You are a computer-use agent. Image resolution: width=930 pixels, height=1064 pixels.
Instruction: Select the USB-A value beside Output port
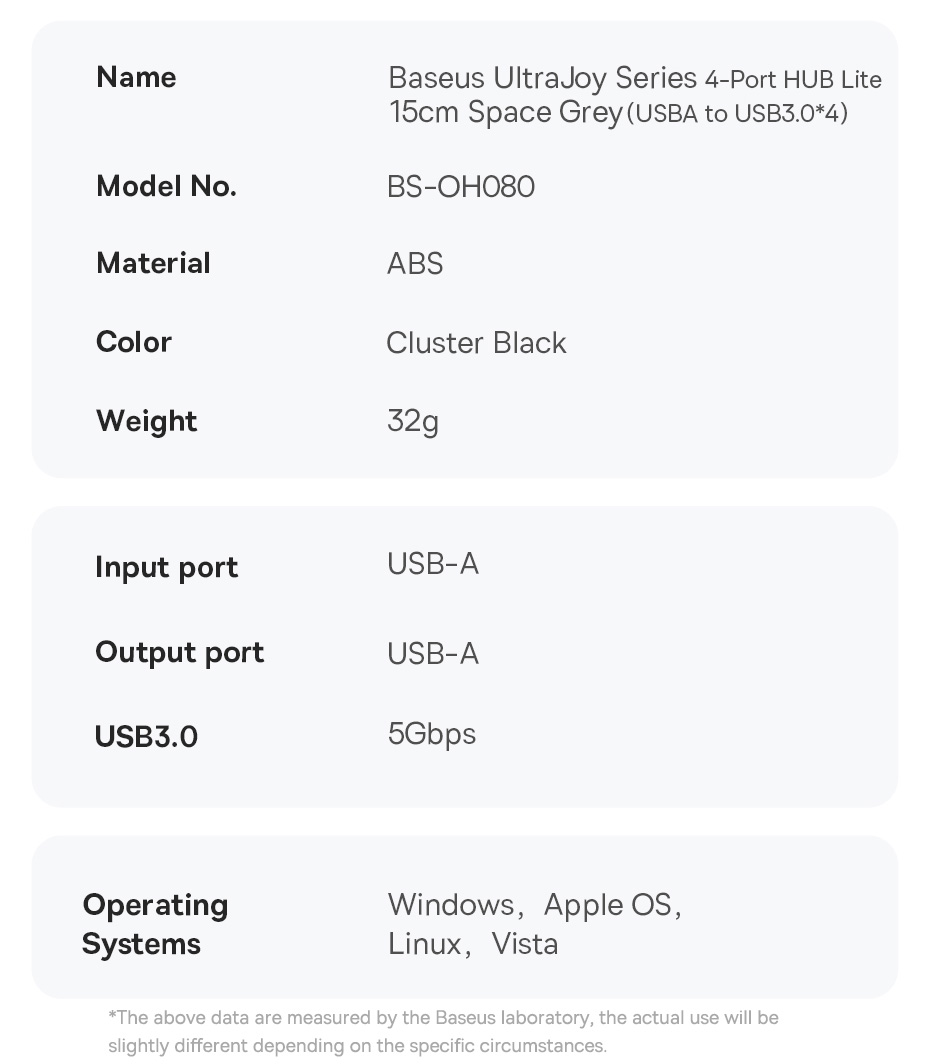click(x=433, y=654)
